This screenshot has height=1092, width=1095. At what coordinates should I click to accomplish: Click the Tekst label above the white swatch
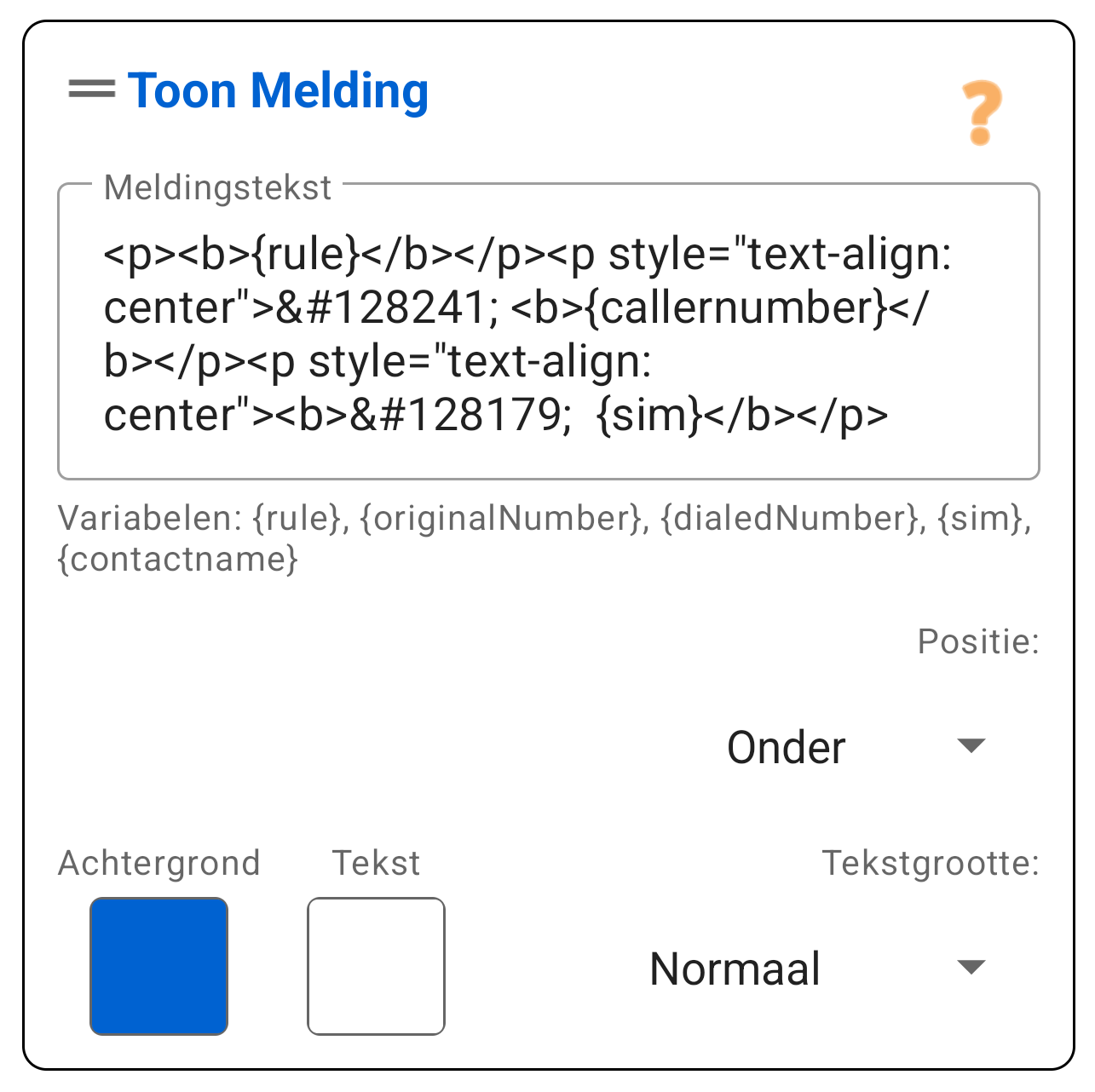376,863
